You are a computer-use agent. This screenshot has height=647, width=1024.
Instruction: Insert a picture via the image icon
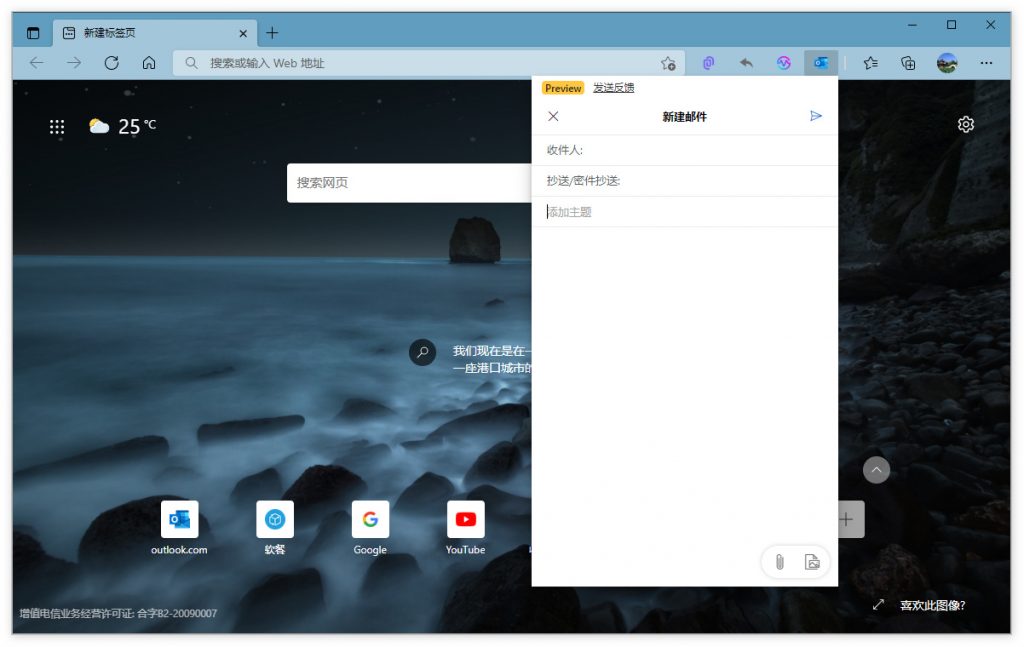click(x=810, y=562)
